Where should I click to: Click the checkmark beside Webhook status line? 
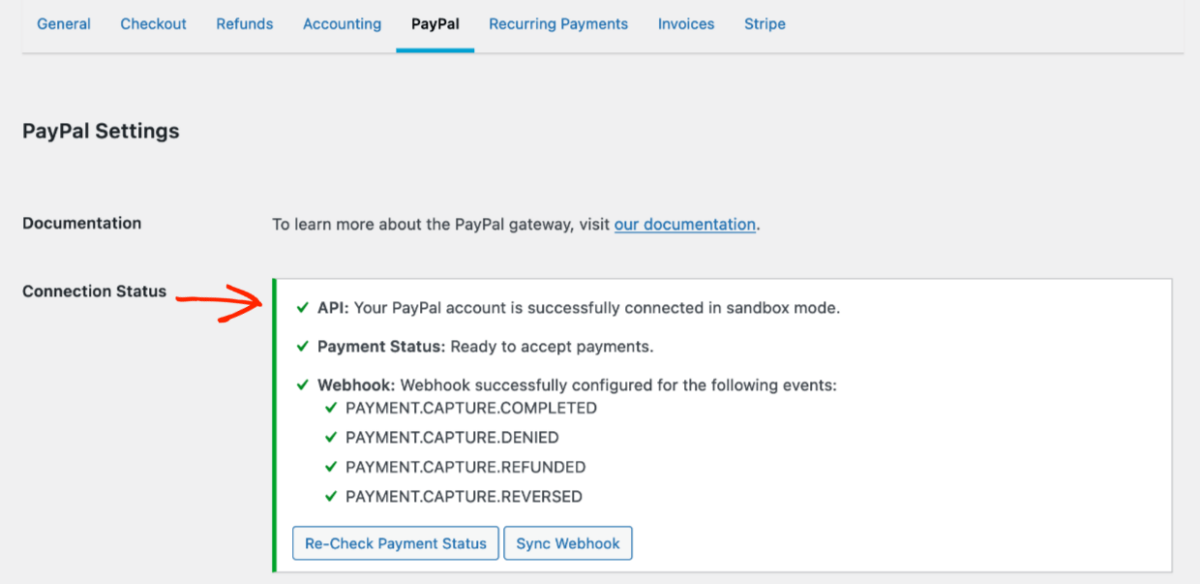302,385
